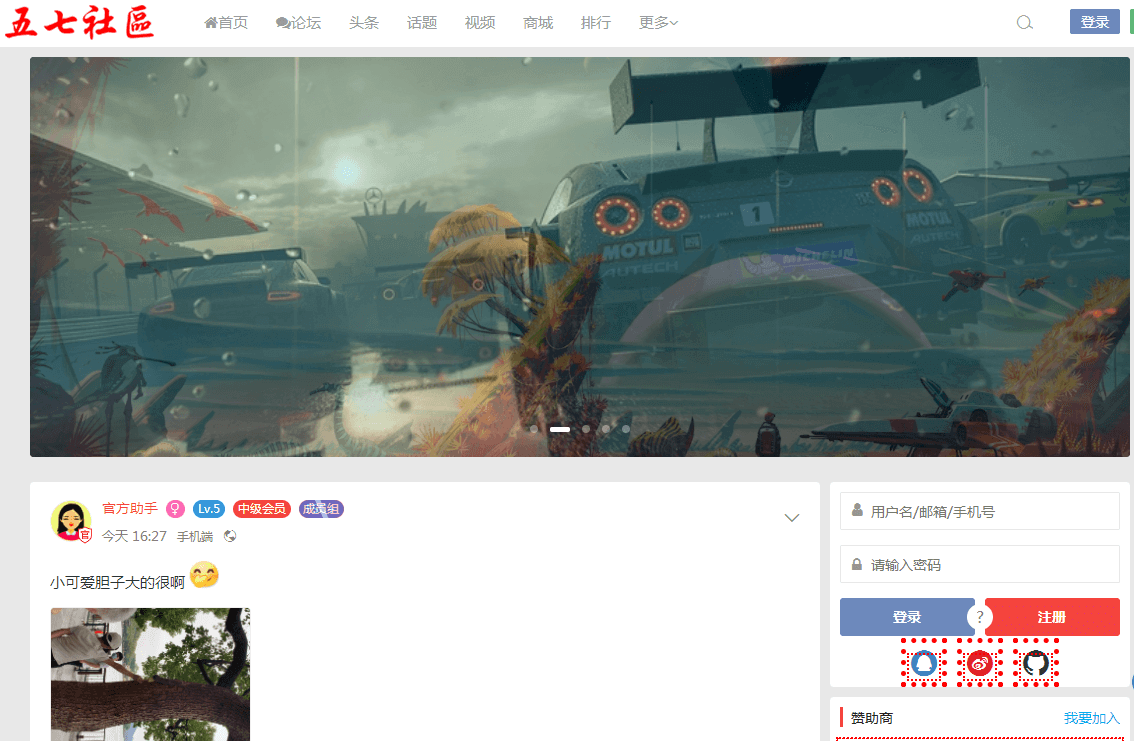Focus the 用户名/邮箱/手机号 input field
Screen dimensions: 1134x741
coord(980,511)
